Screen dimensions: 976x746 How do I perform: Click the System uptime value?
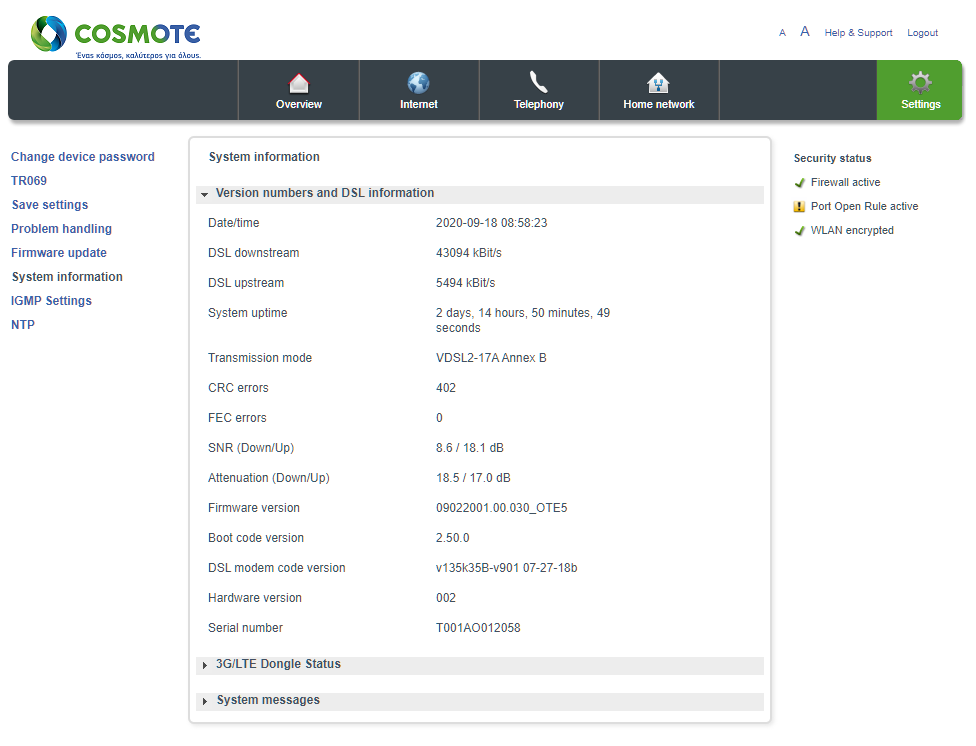(x=523, y=320)
